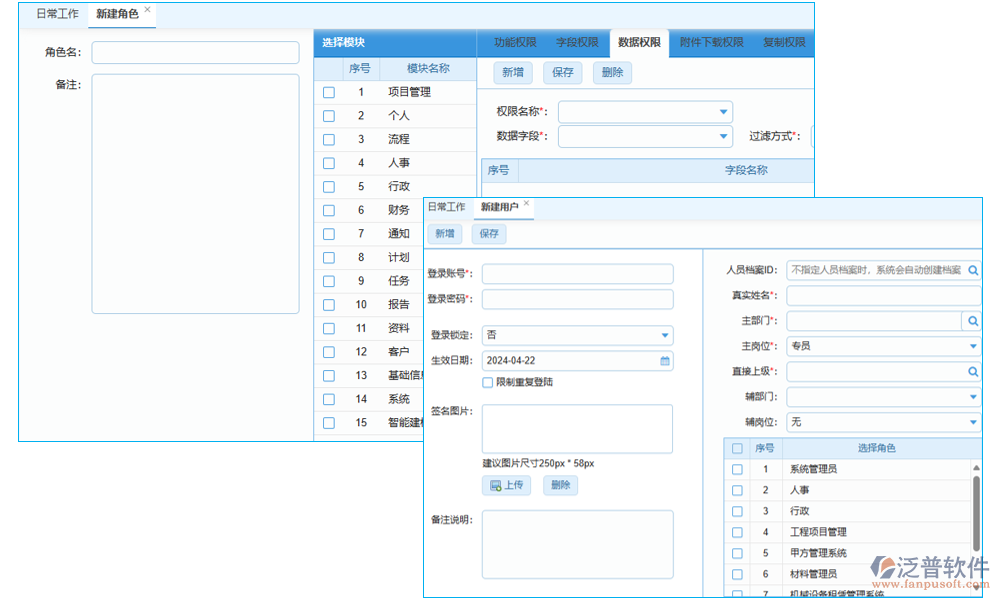The height and width of the screenshot is (600, 1000).
Task: Open the 主部门 lookup via its magnifier icon
Action: (971, 320)
